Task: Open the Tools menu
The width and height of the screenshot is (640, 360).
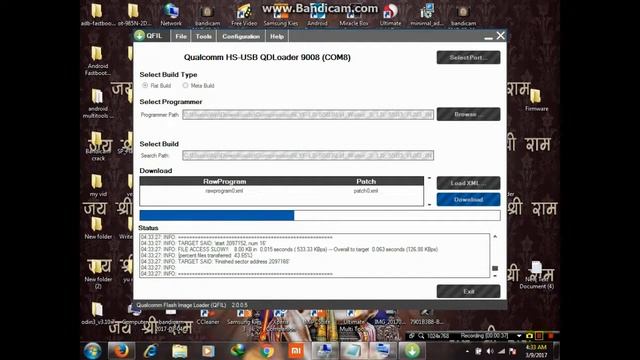Action: (x=203, y=36)
